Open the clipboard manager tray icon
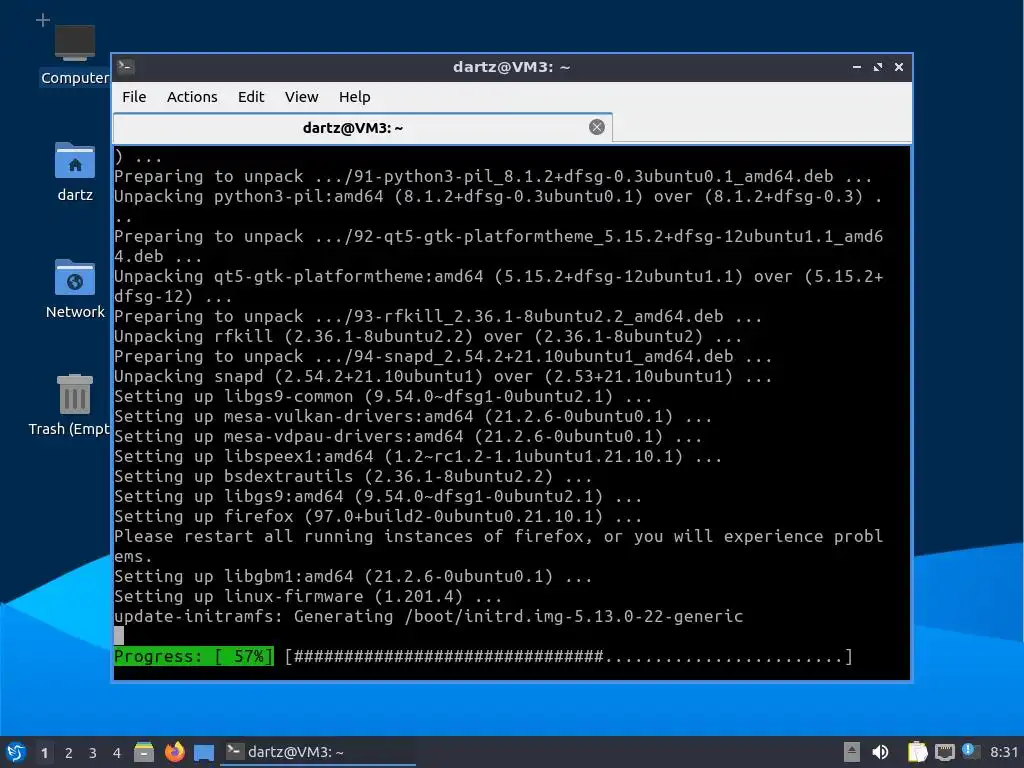Screen dimensions: 1024x768 [x=918, y=752]
